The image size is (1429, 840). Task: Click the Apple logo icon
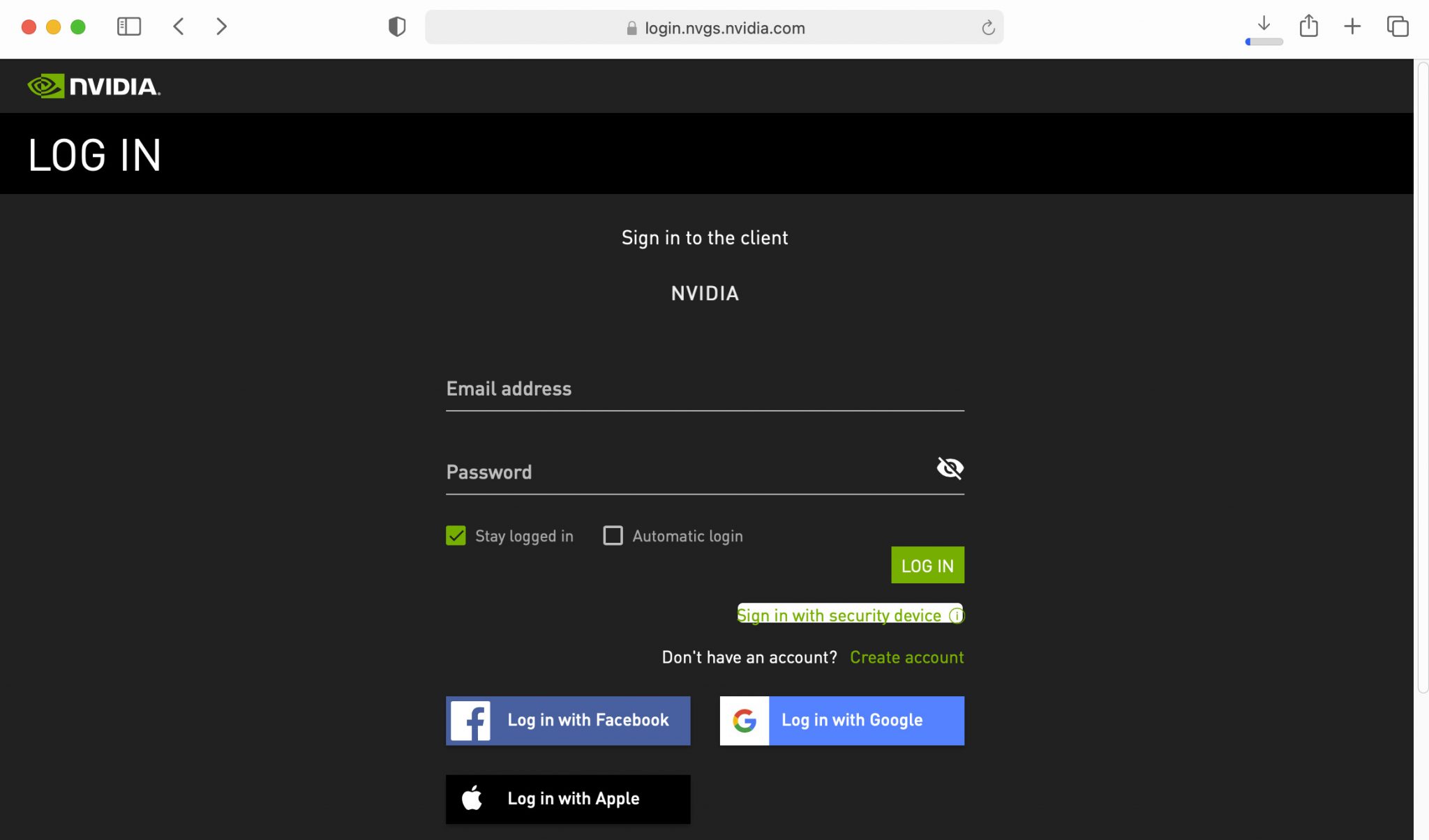pyautogui.click(x=471, y=799)
